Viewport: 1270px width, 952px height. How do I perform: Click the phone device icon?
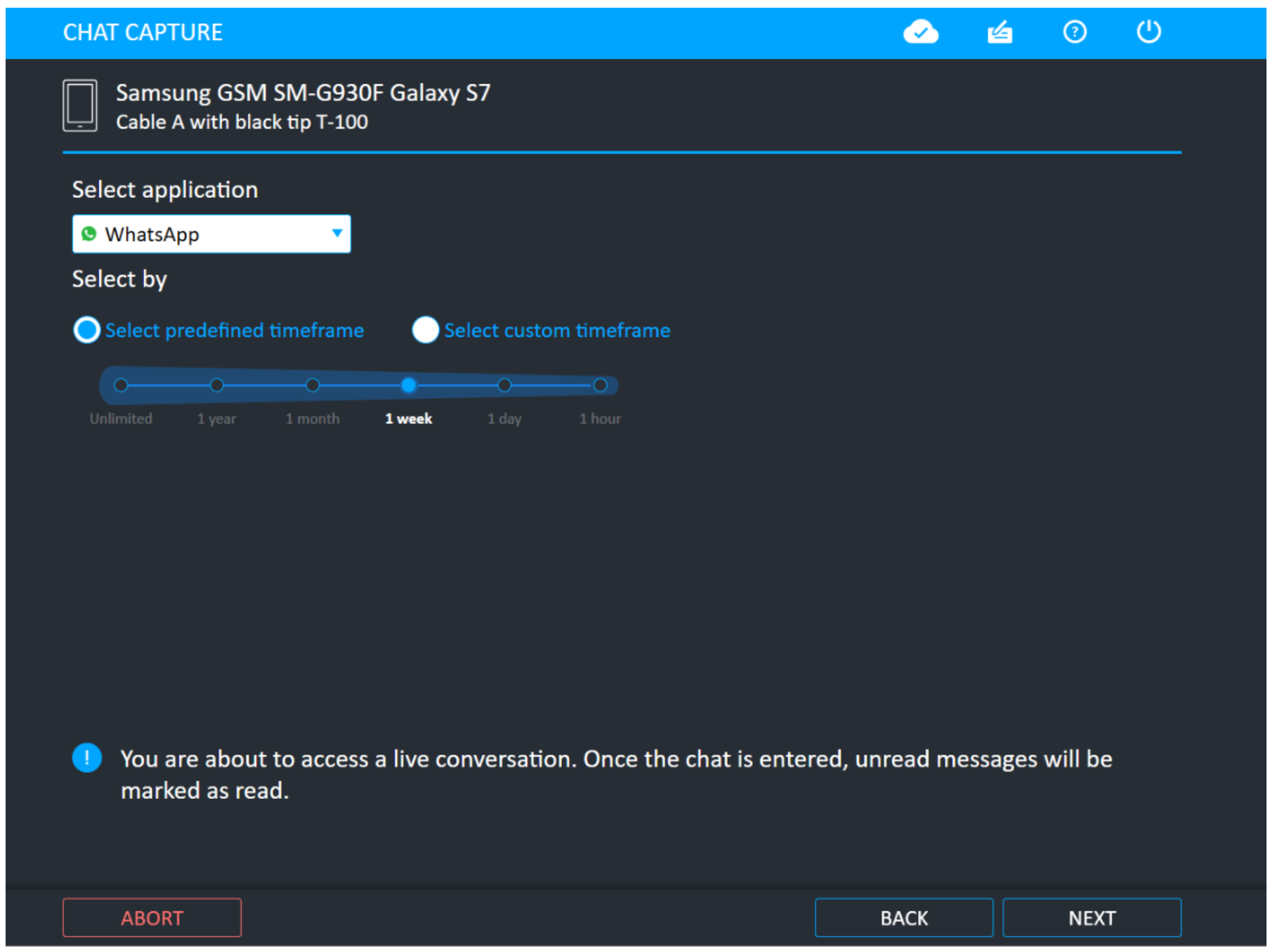tap(80, 105)
